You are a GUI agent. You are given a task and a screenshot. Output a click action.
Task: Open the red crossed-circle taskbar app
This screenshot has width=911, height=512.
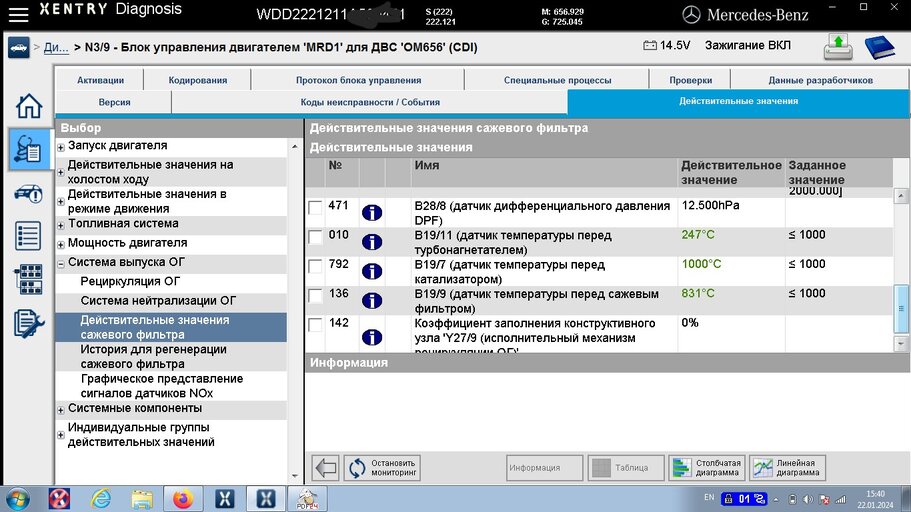(59, 499)
